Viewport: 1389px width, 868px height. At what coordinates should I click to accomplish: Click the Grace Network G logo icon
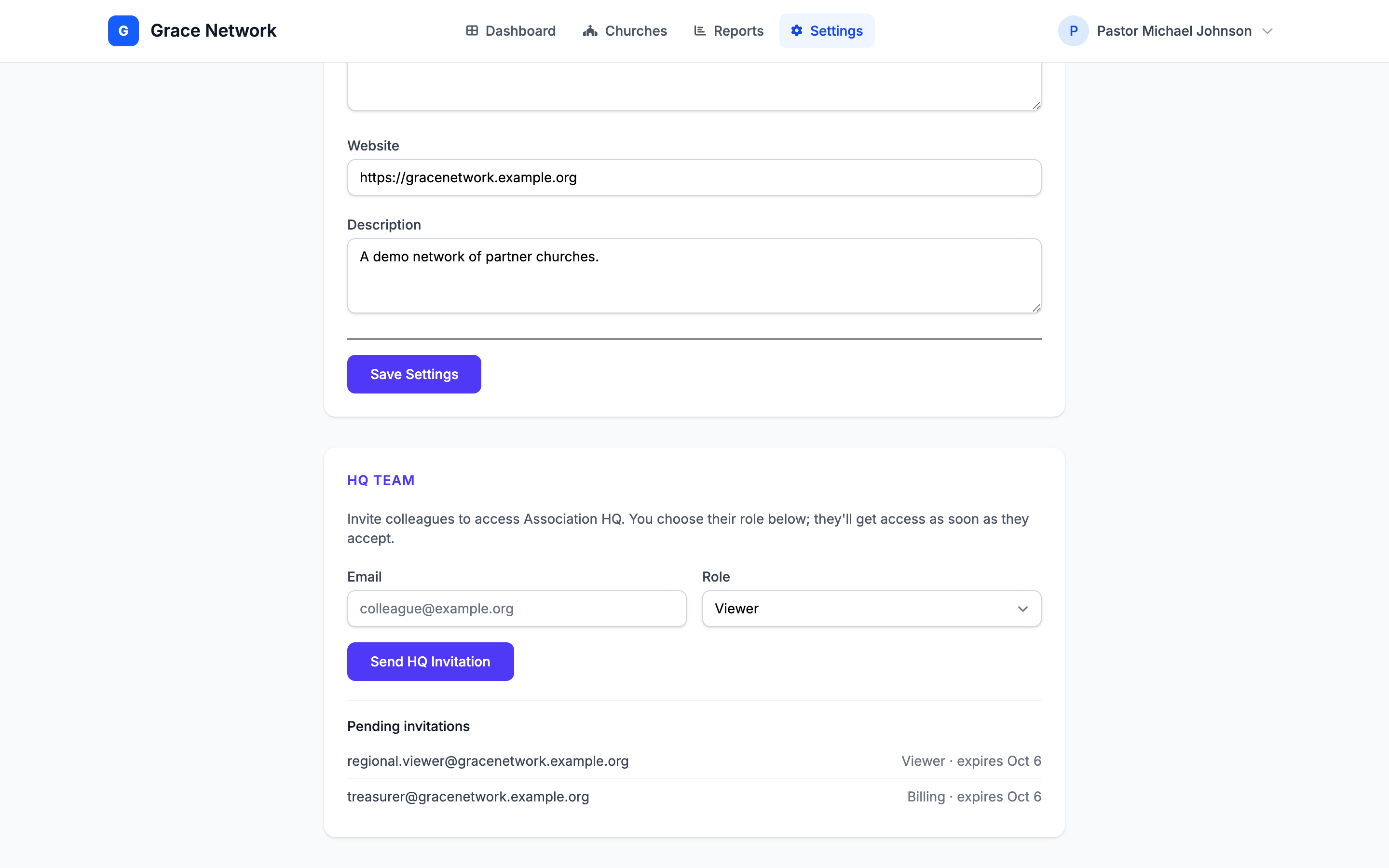[123, 31]
